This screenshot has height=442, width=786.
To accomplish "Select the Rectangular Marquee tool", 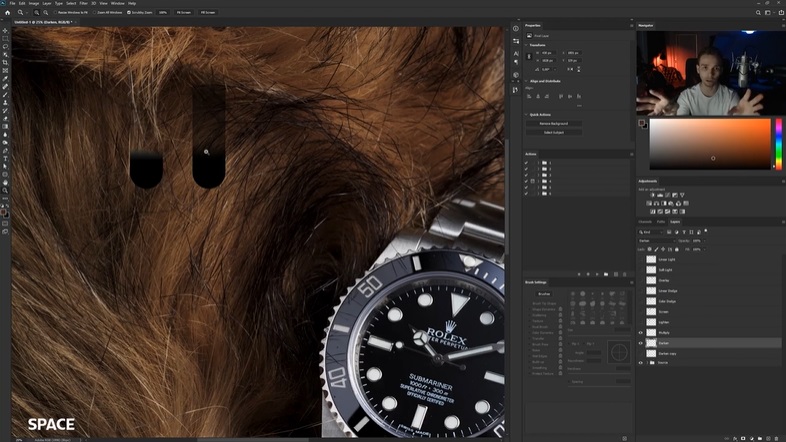I will (x=6, y=39).
